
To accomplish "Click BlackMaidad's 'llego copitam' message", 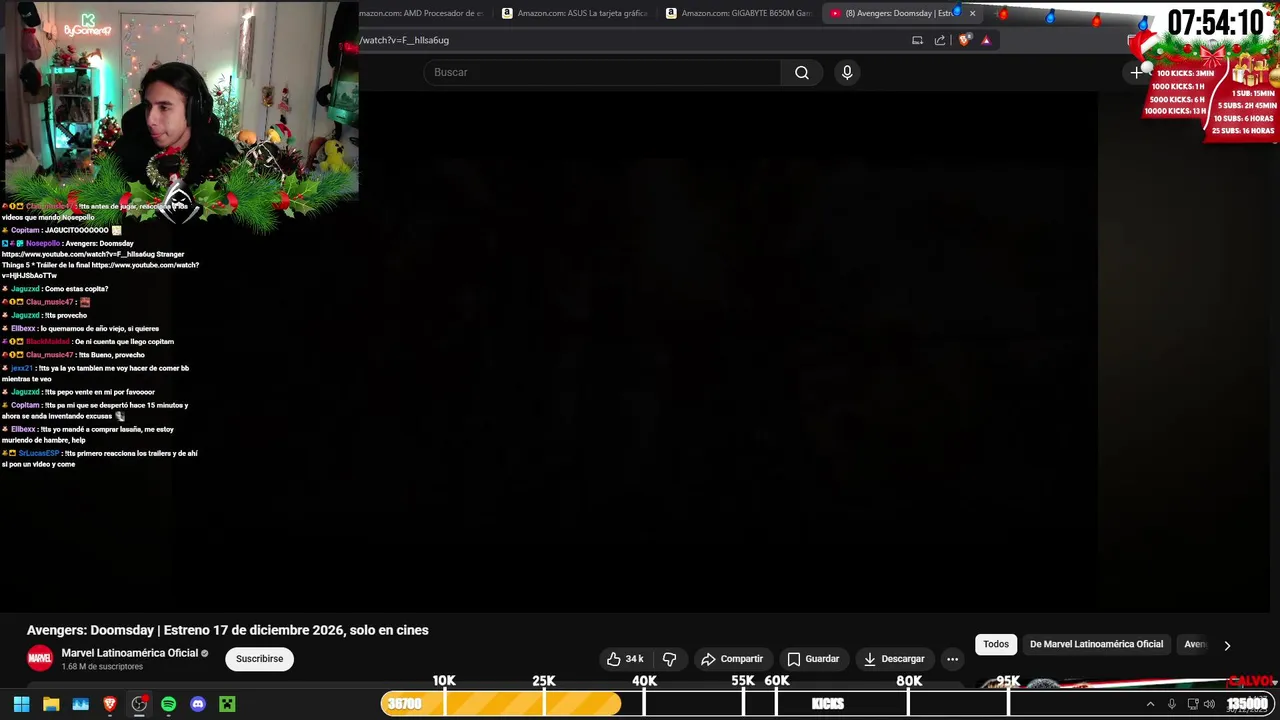I will click(x=89, y=342).
